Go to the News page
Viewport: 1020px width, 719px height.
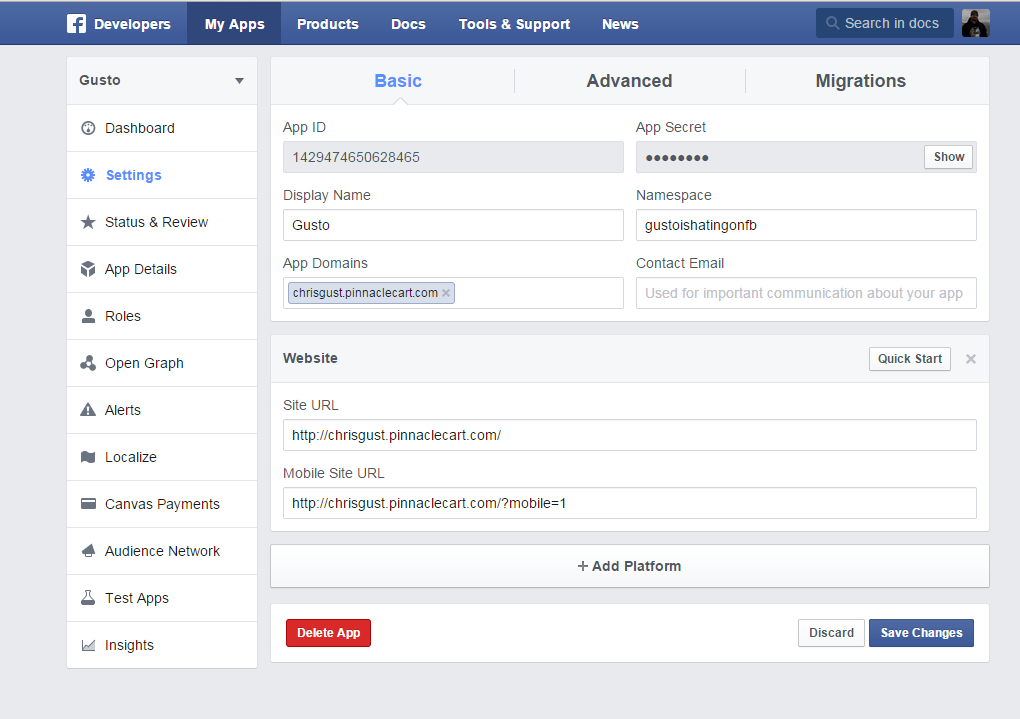[x=620, y=24]
